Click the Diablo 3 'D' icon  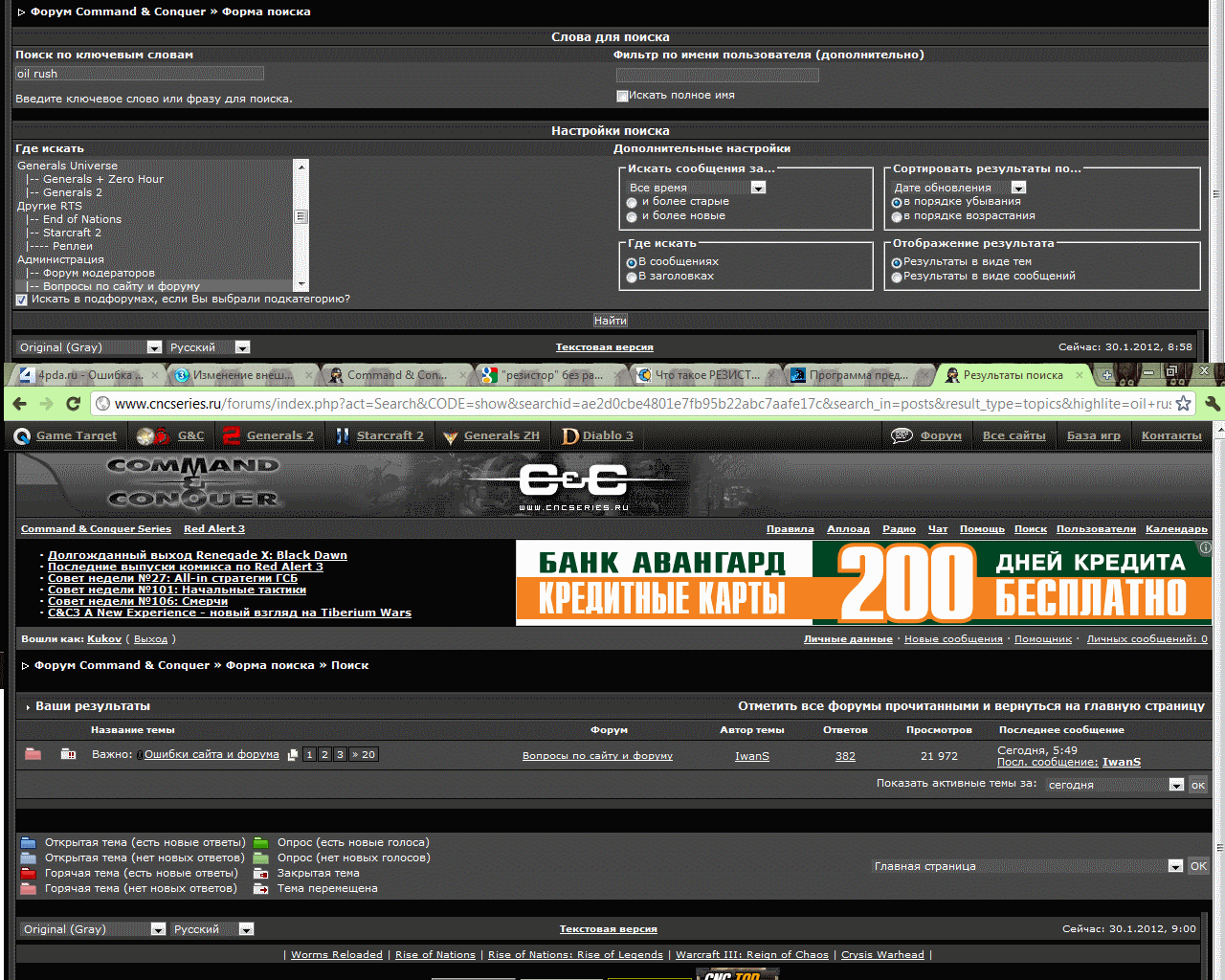[x=570, y=436]
